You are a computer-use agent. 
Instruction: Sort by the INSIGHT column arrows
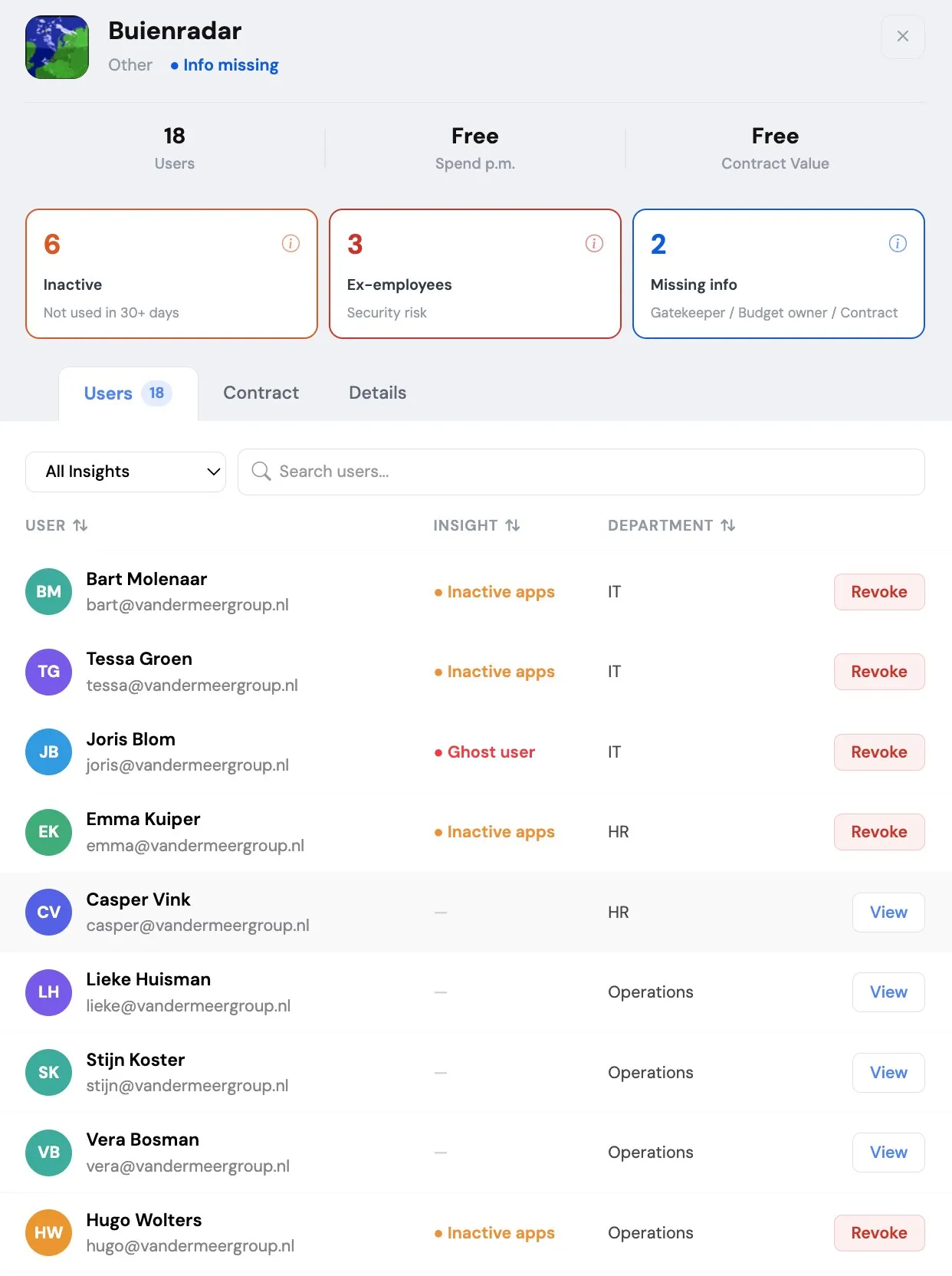pyautogui.click(x=513, y=525)
